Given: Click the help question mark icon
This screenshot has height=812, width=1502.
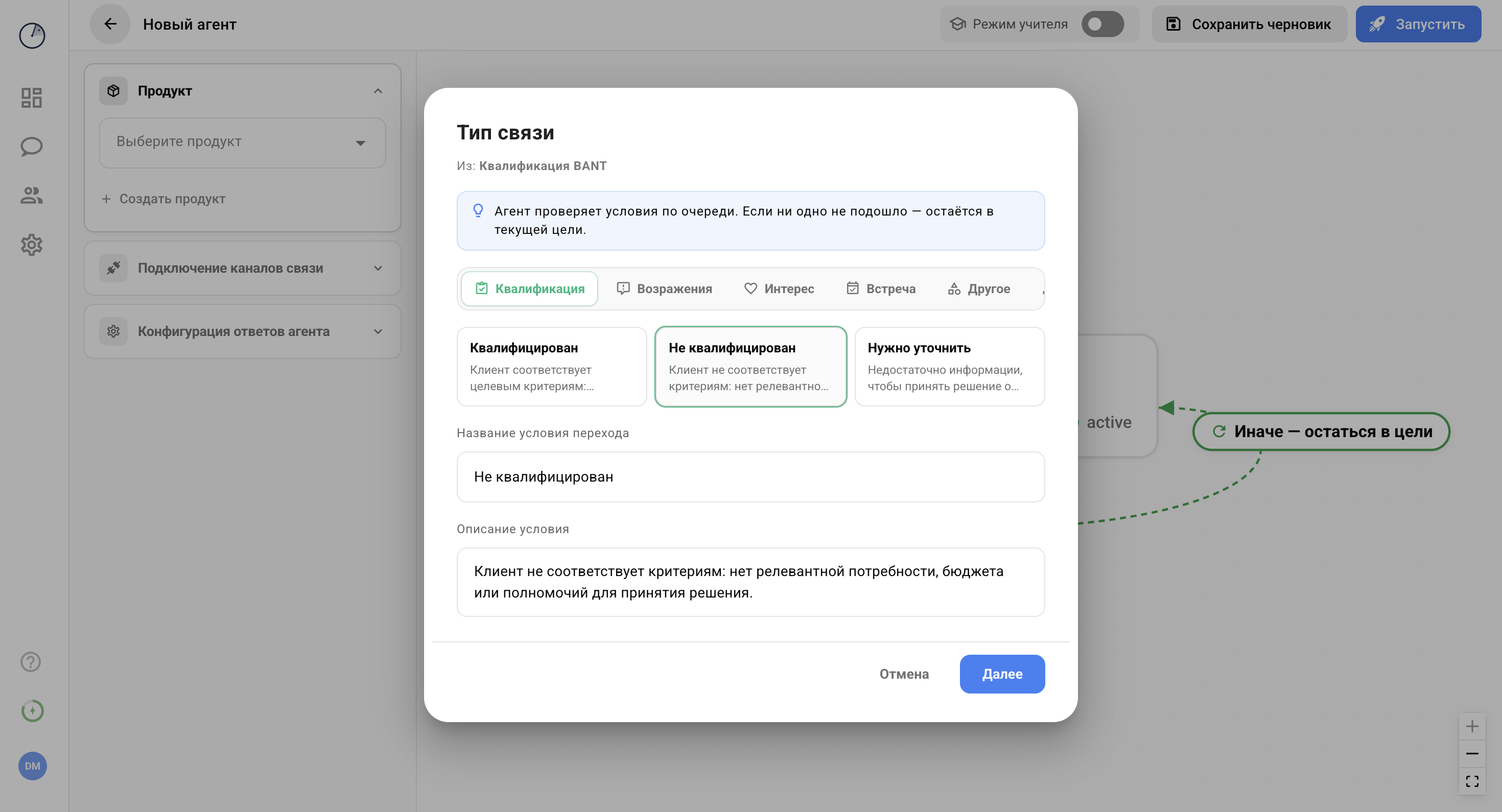Looking at the screenshot, I should 31,662.
